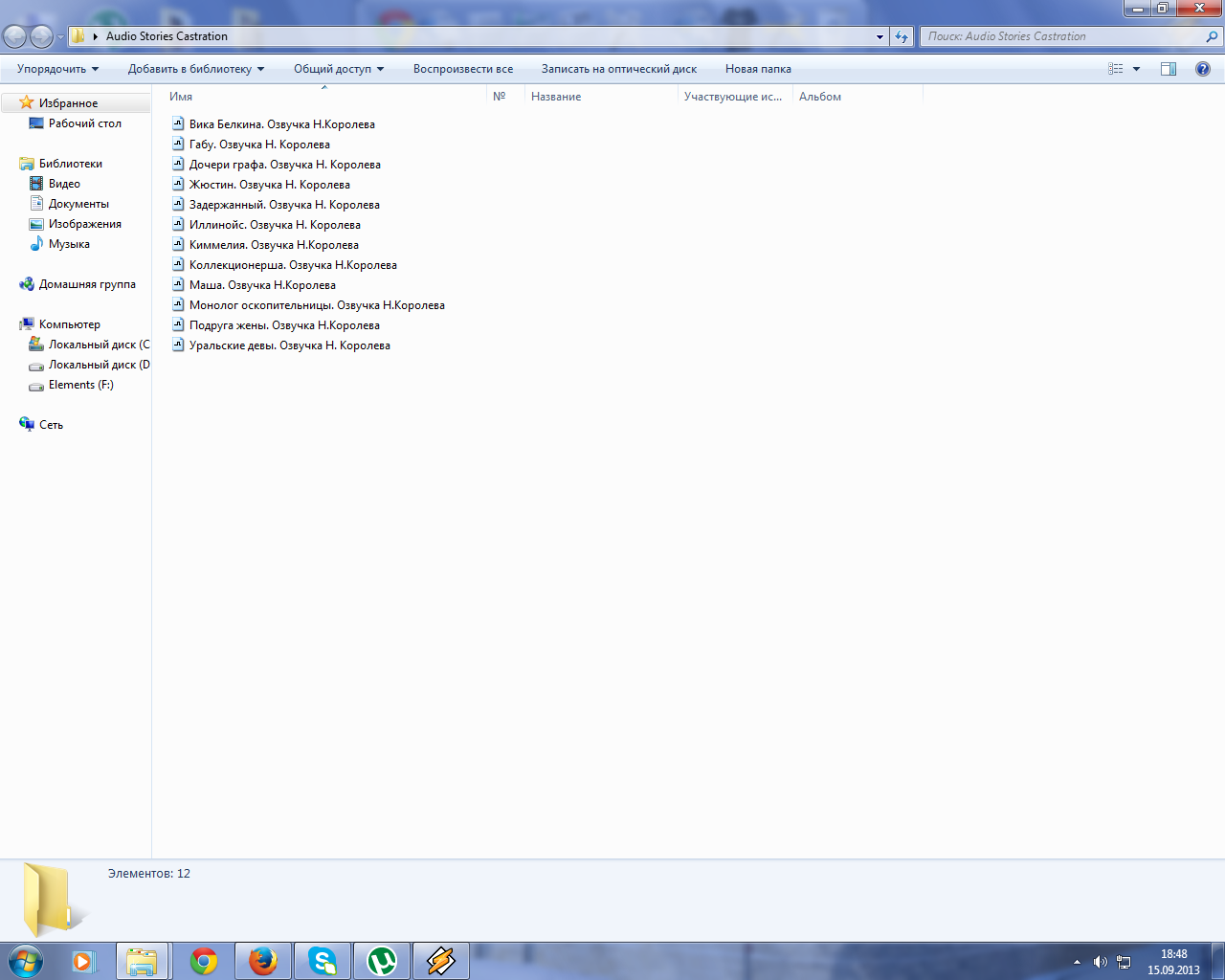Click Воспроизвести все in the toolbar
This screenshot has height=980, width=1225.
(x=463, y=69)
